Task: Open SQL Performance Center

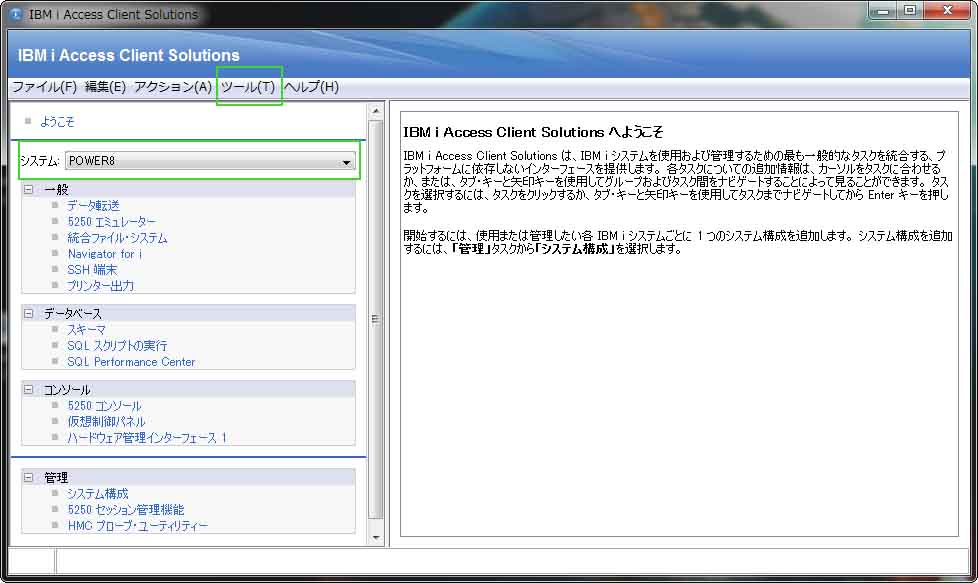Action: click(131, 362)
